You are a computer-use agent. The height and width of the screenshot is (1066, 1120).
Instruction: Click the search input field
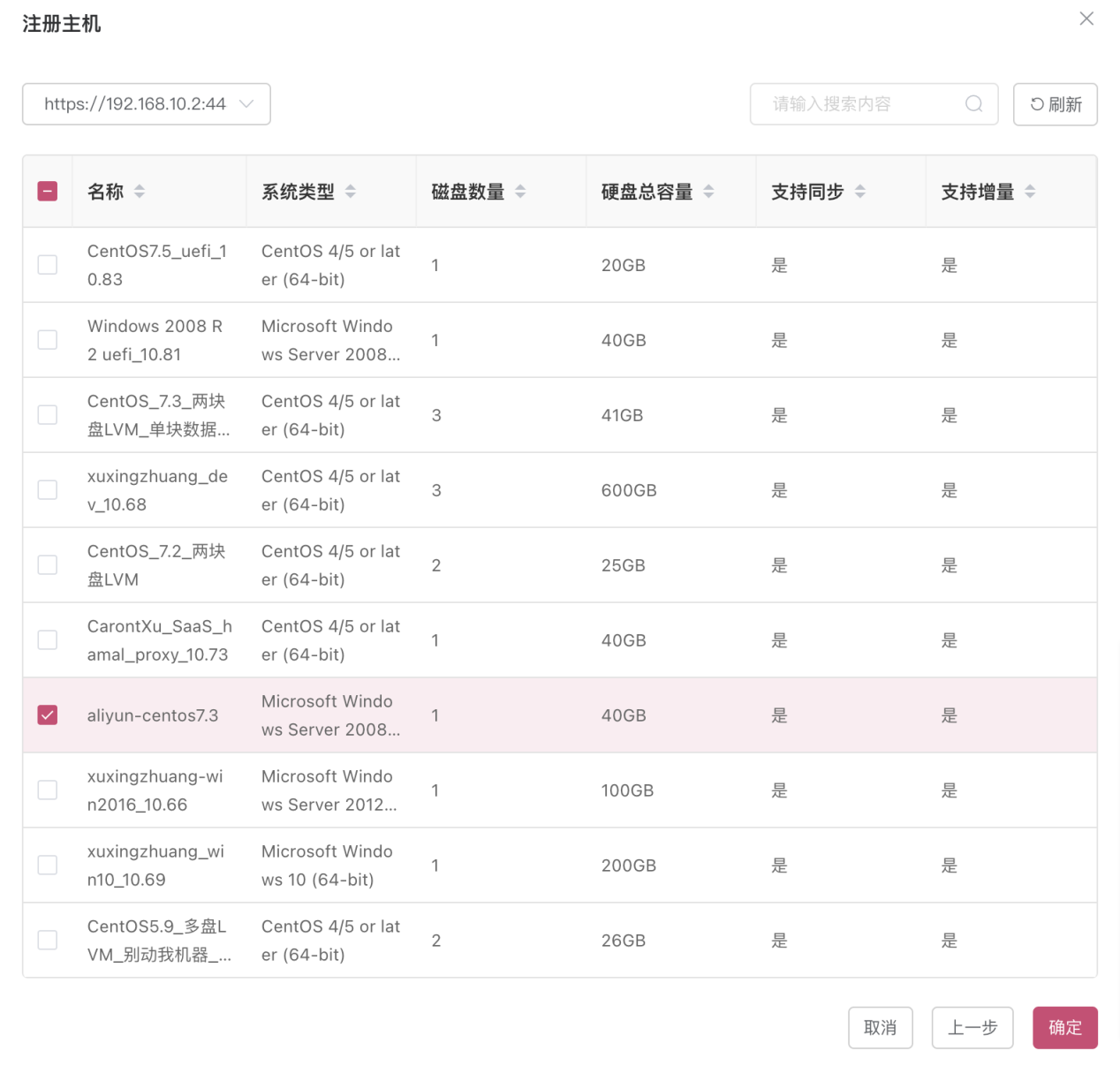tap(857, 103)
